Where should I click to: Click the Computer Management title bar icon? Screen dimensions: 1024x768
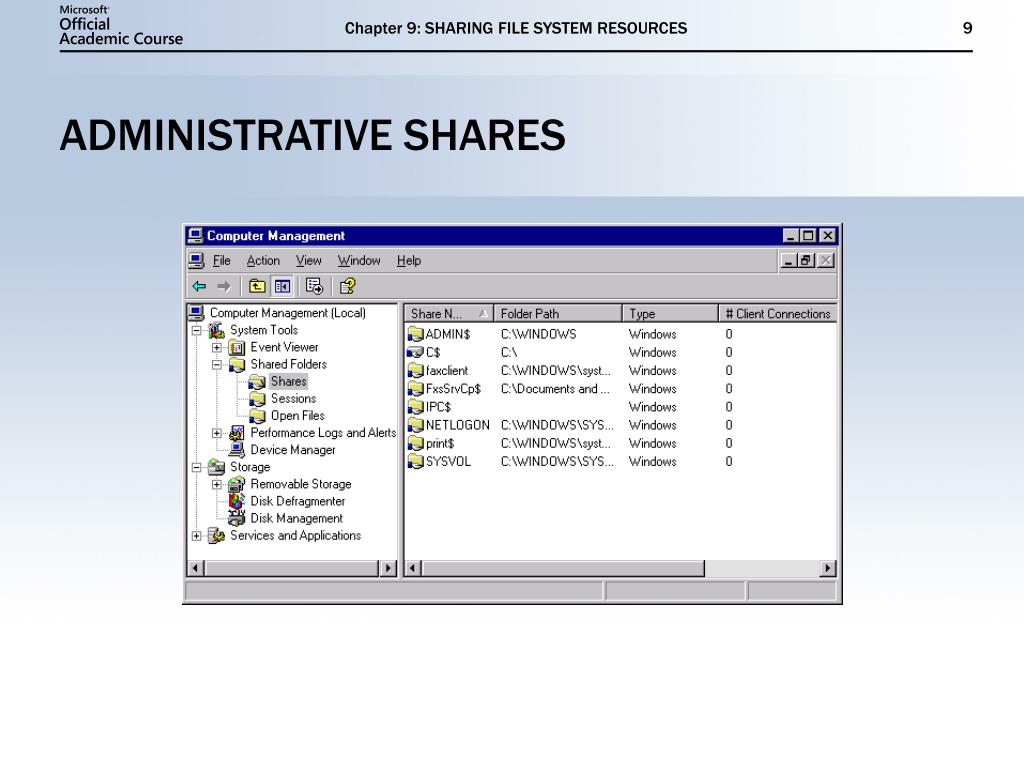[195, 235]
